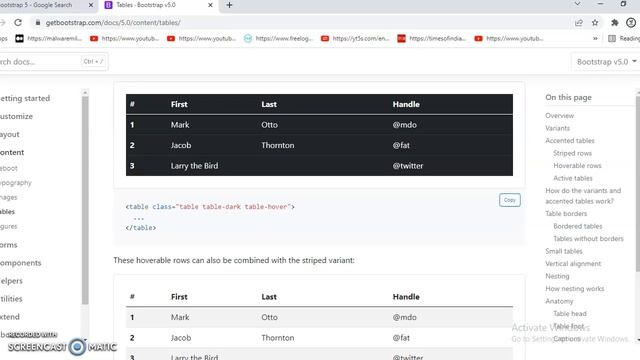Open the timesofindia bookmark

(x=432, y=38)
